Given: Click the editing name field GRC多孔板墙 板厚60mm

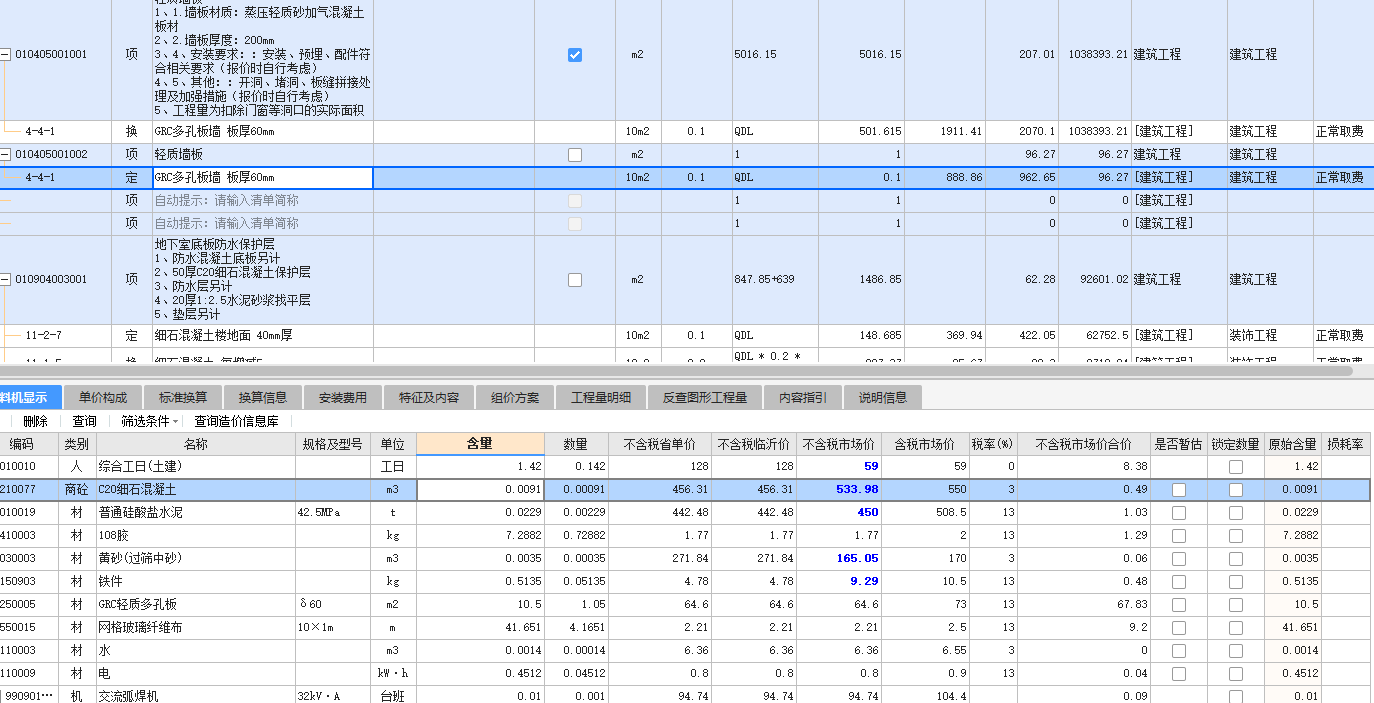Looking at the screenshot, I should point(262,178).
